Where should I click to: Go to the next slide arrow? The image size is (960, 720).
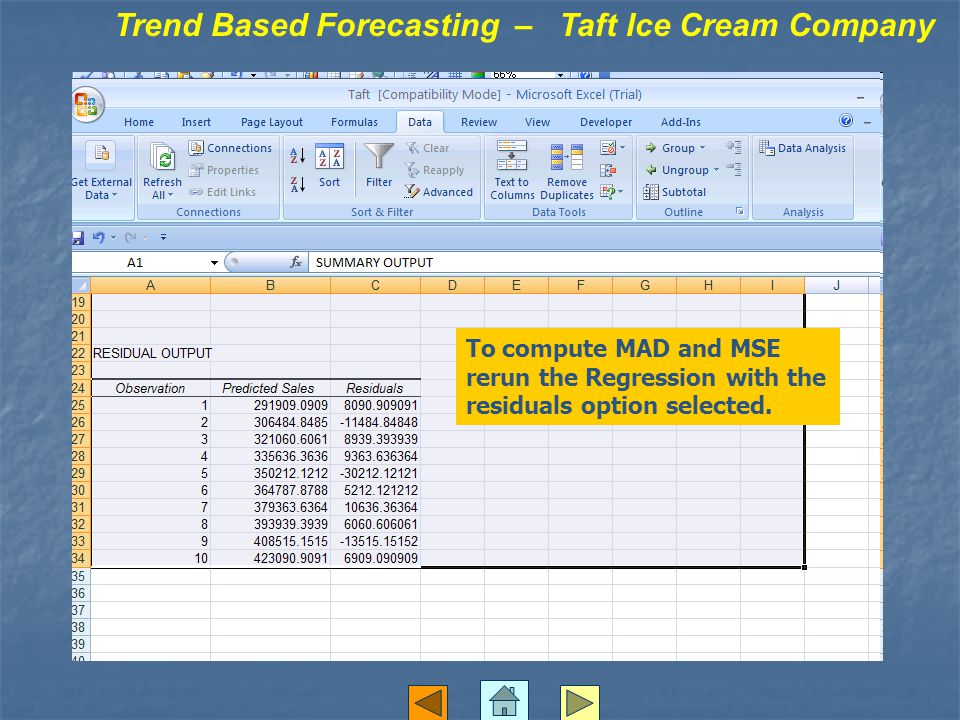579,702
